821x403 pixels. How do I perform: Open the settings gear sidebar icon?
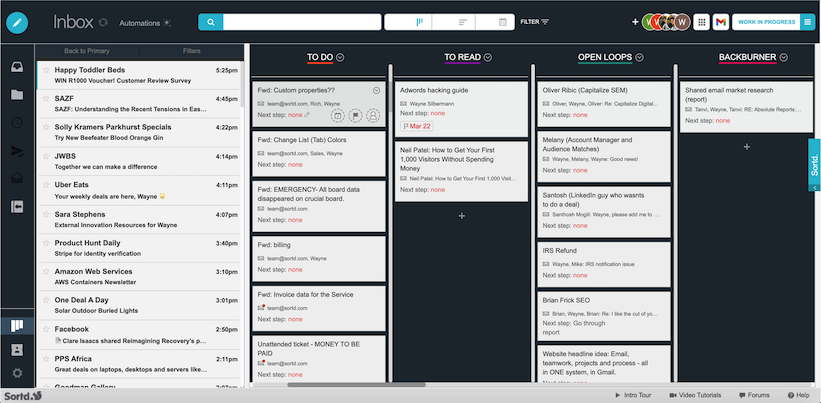click(x=17, y=373)
